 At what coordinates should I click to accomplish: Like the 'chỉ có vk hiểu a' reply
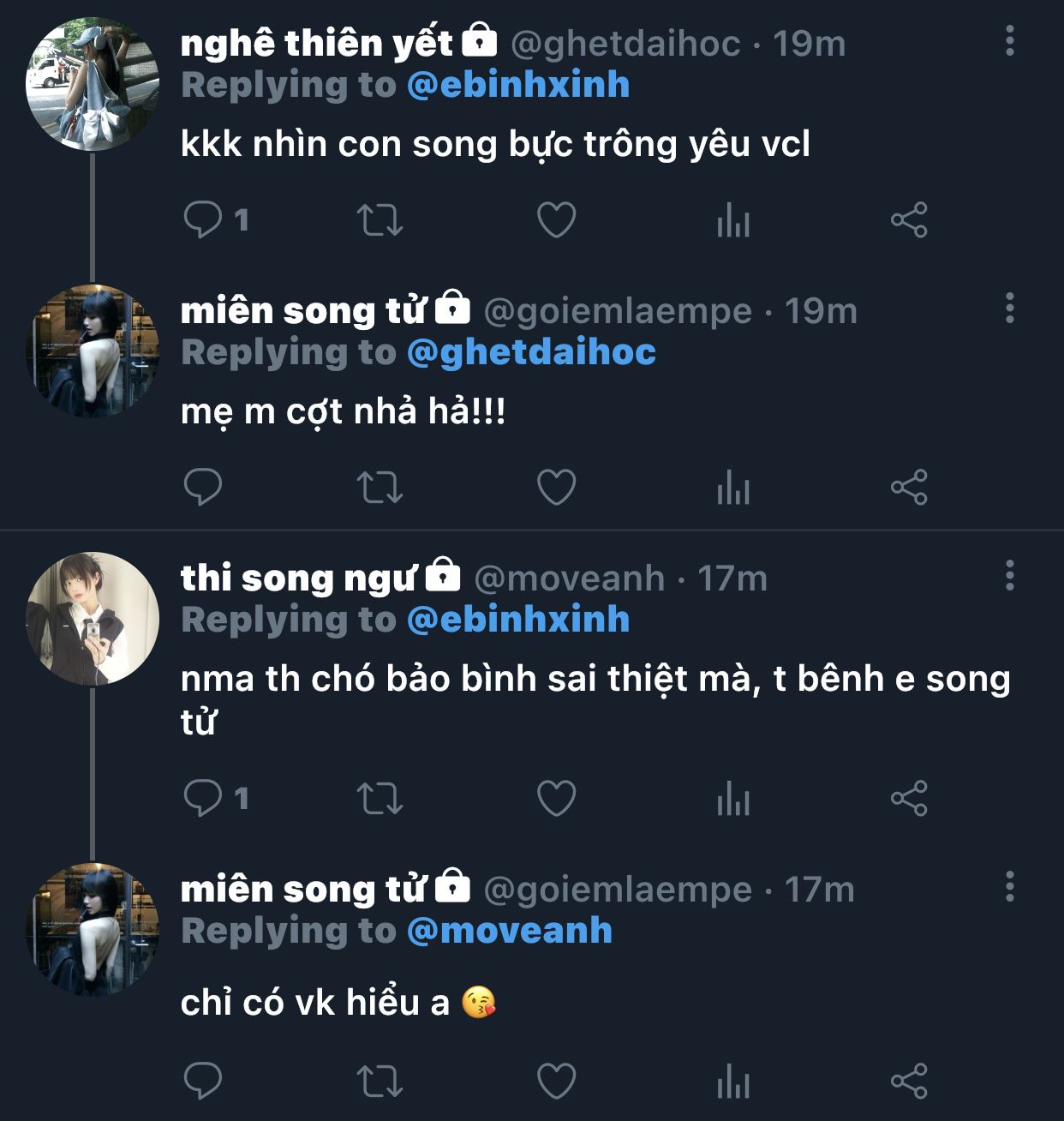(x=556, y=1081)
